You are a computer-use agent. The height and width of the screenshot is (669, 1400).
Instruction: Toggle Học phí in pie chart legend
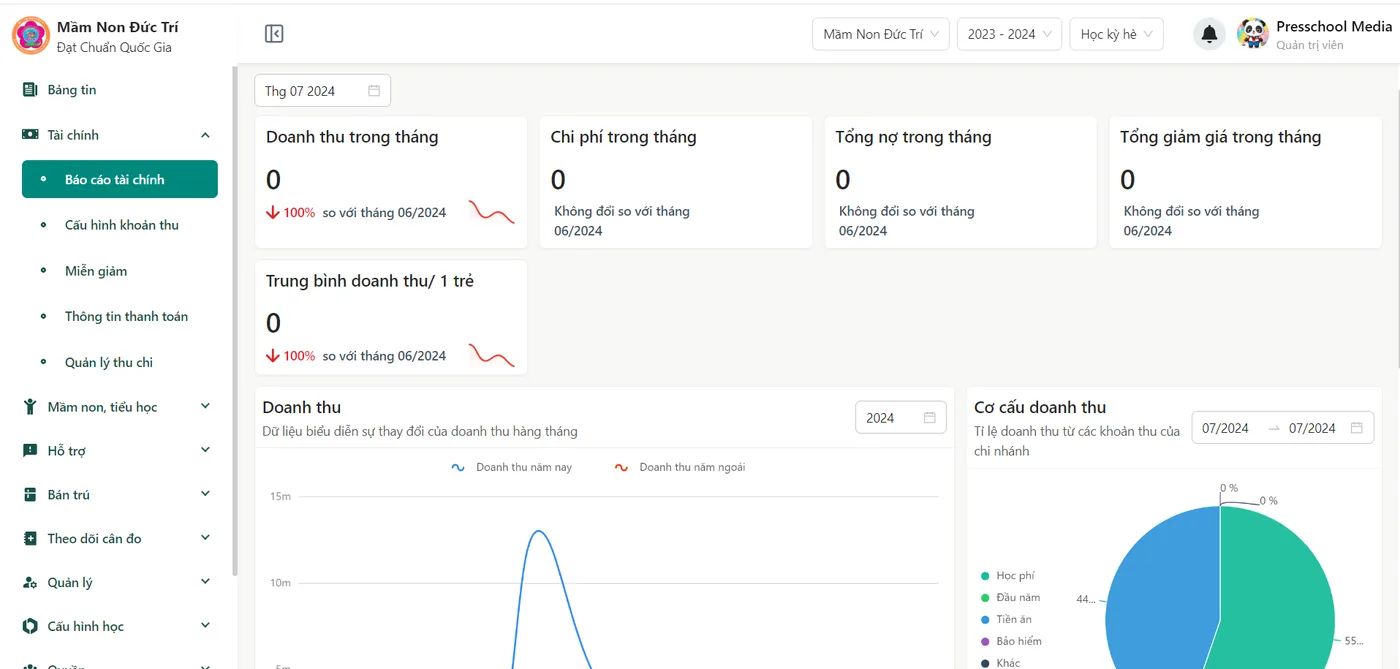1008,576
